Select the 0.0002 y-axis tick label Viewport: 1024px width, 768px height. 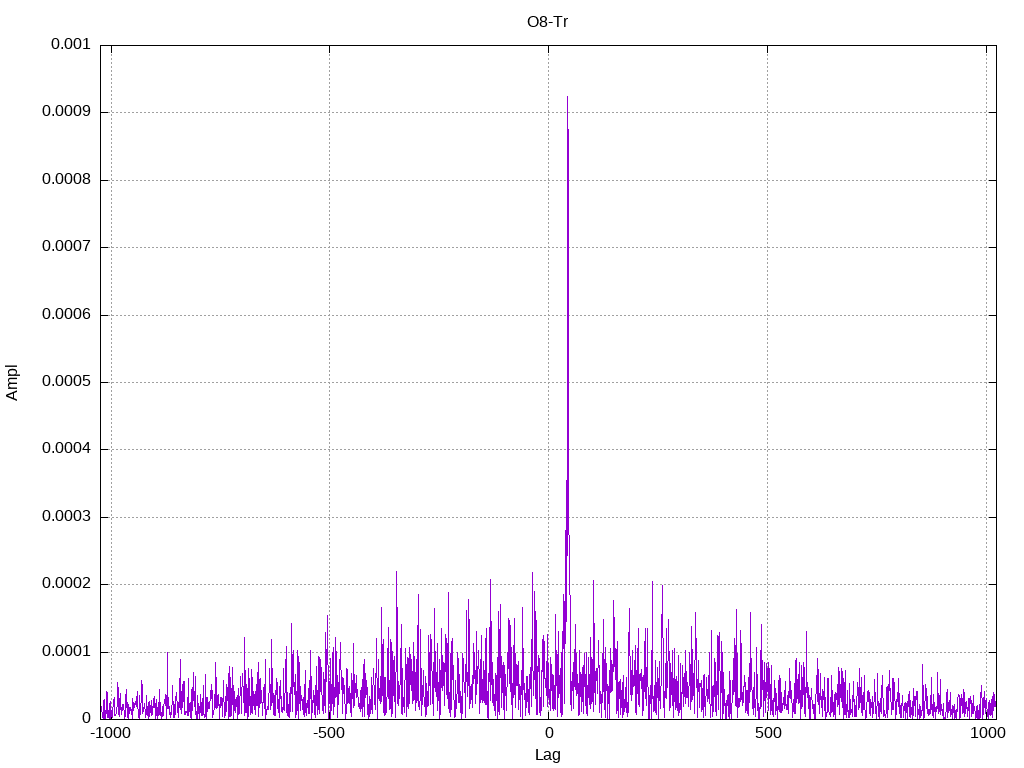click(x=66, y=584)
